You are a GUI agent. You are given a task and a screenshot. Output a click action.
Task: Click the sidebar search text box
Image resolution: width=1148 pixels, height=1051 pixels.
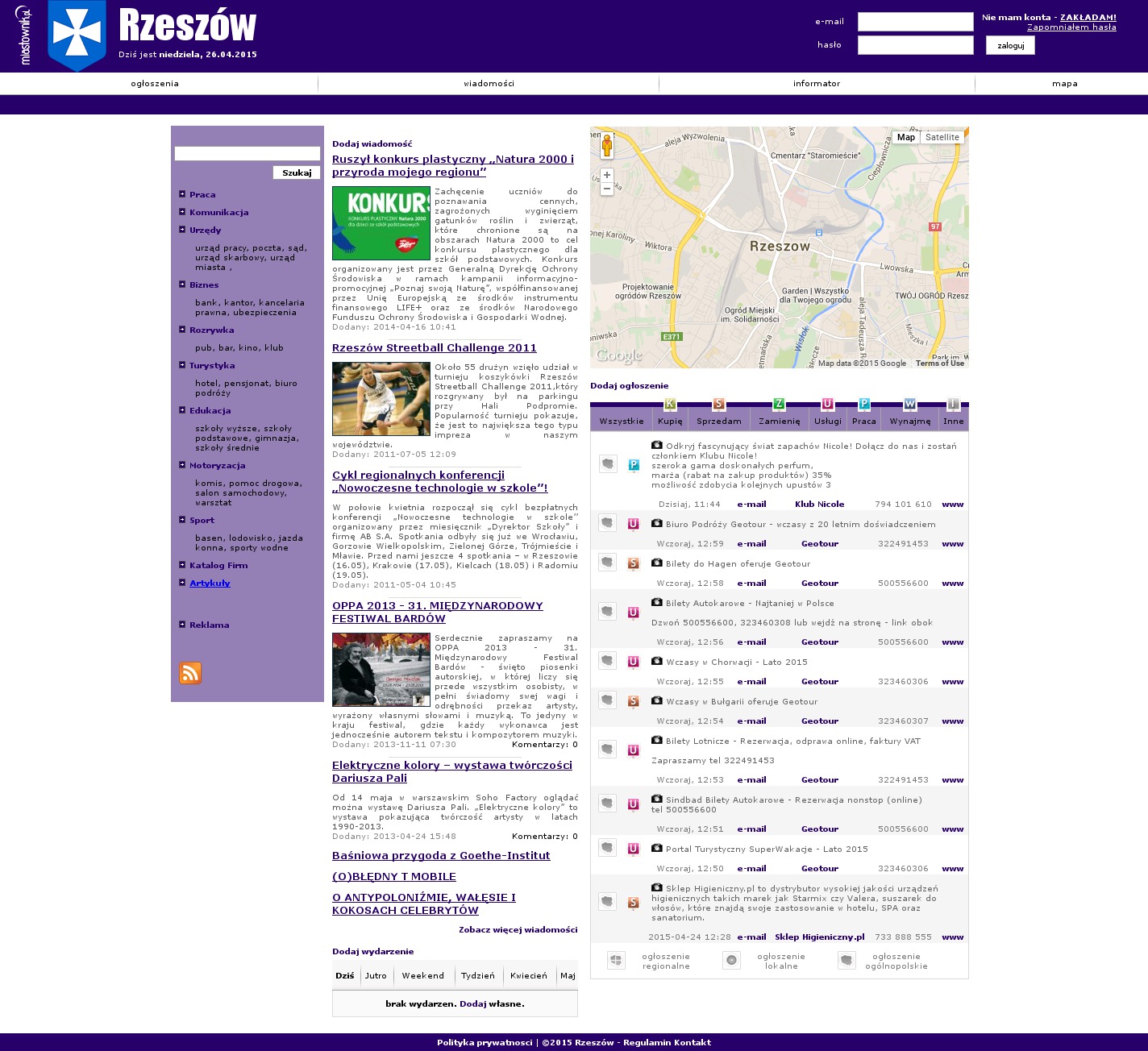tap(247, 153)
